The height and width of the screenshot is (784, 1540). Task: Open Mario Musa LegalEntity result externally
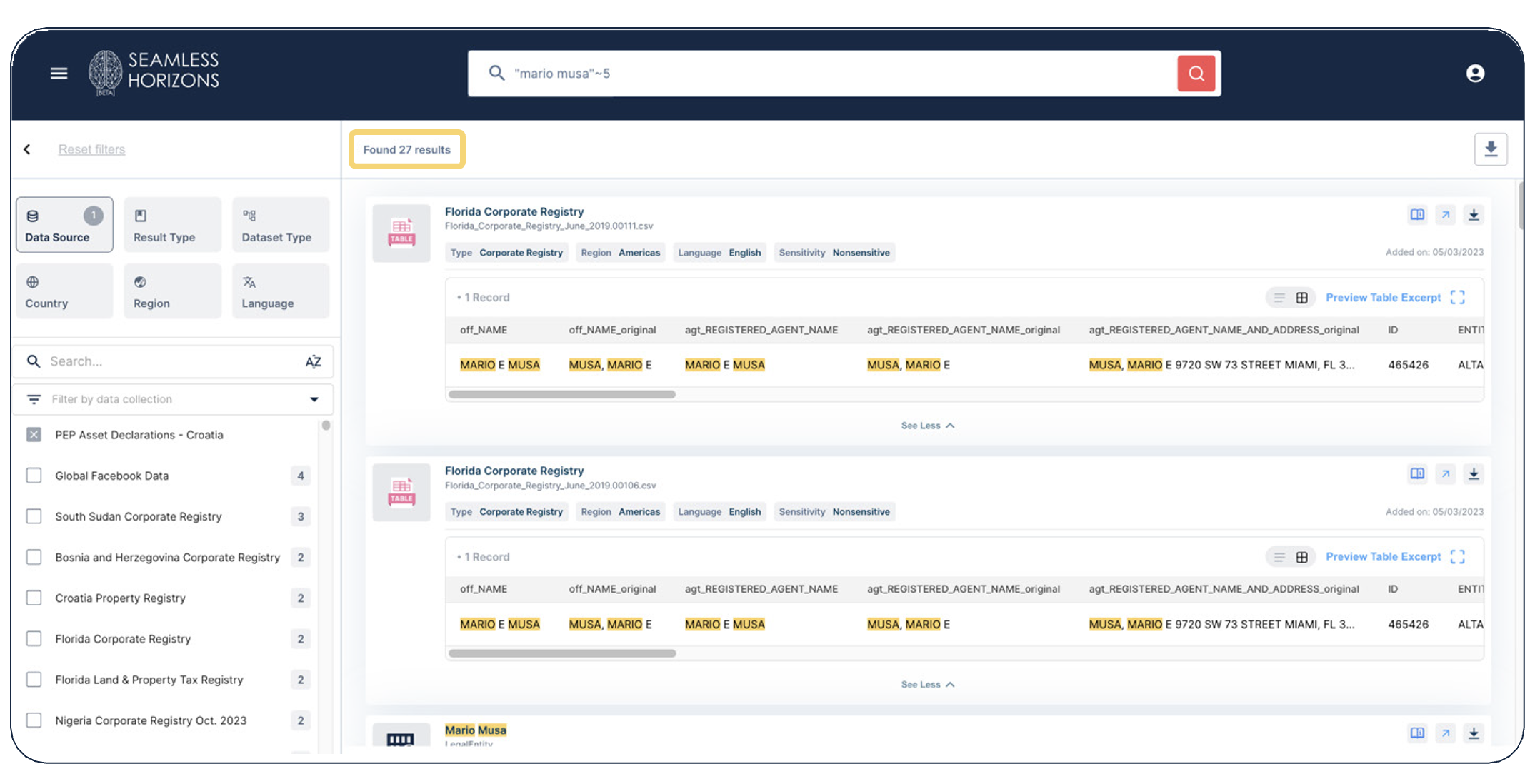[1446, 733]
